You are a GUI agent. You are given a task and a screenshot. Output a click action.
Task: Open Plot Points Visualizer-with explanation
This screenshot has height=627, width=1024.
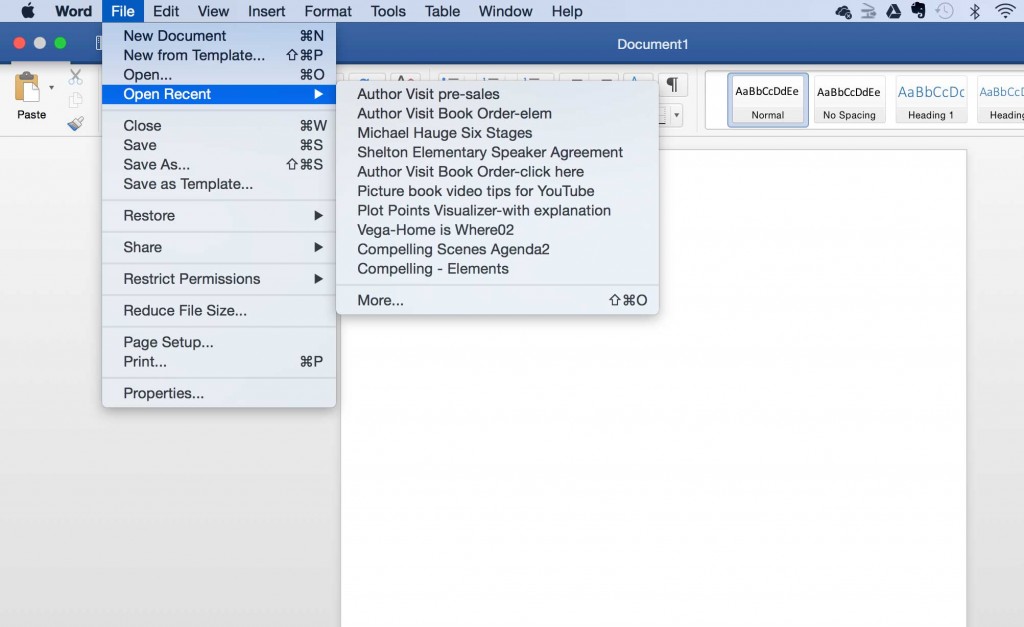[x=497, y=210]
